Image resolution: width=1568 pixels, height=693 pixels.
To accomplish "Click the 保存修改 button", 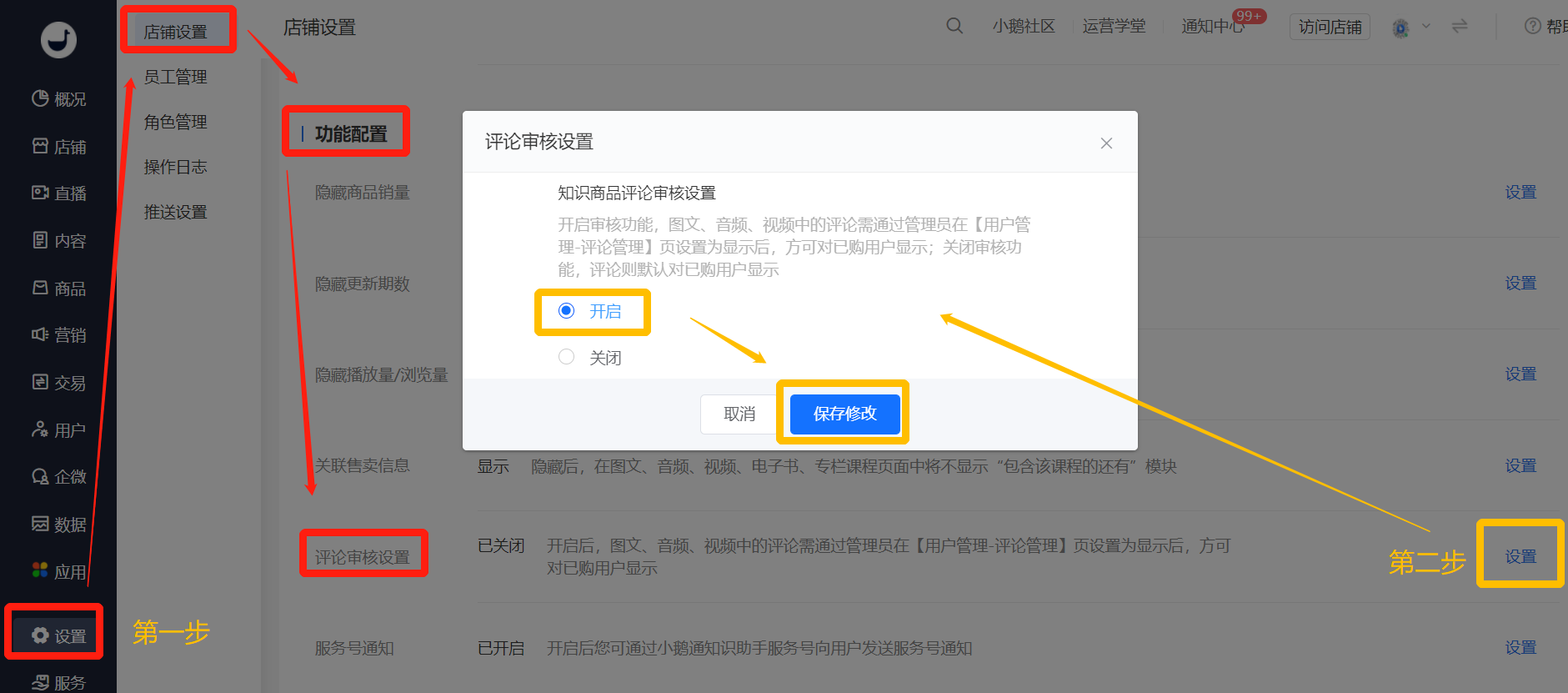I will 845,414.
